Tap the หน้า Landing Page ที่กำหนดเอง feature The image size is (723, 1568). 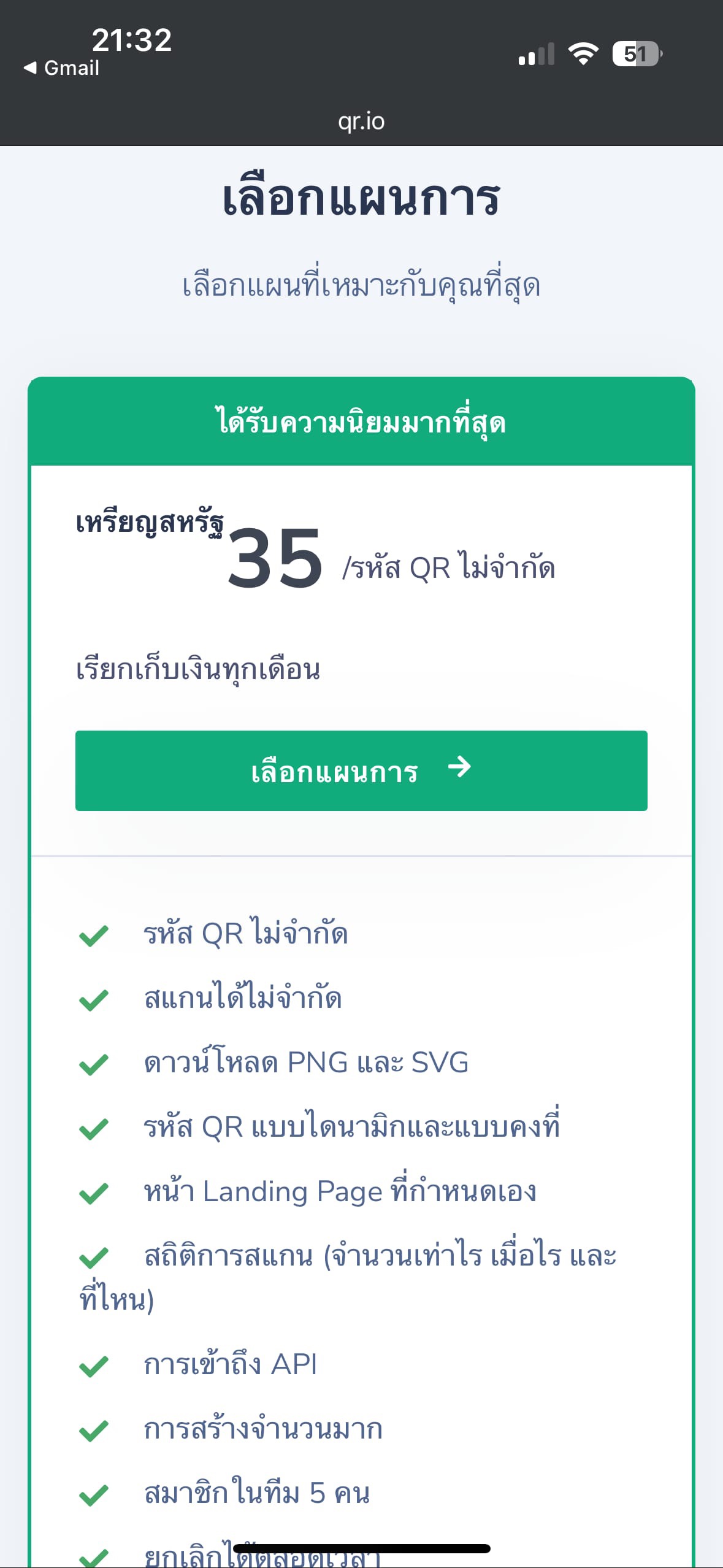[x=340, y=1191]
